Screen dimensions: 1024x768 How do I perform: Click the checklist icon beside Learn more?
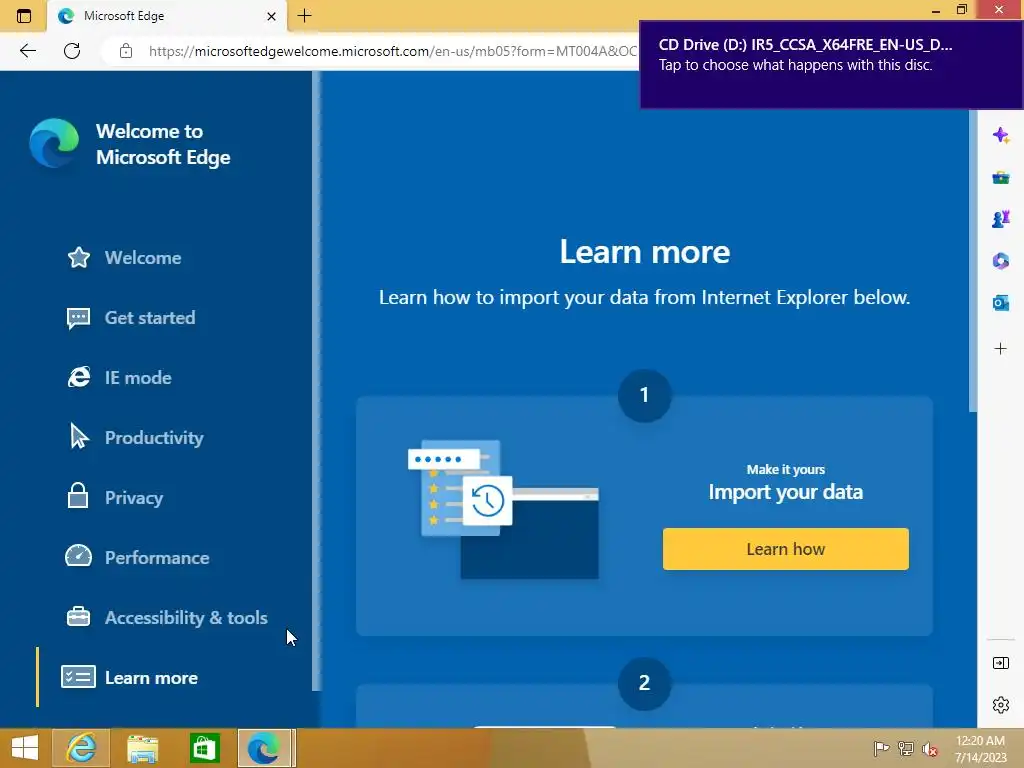pyautogui.click(x=78, y=677)
